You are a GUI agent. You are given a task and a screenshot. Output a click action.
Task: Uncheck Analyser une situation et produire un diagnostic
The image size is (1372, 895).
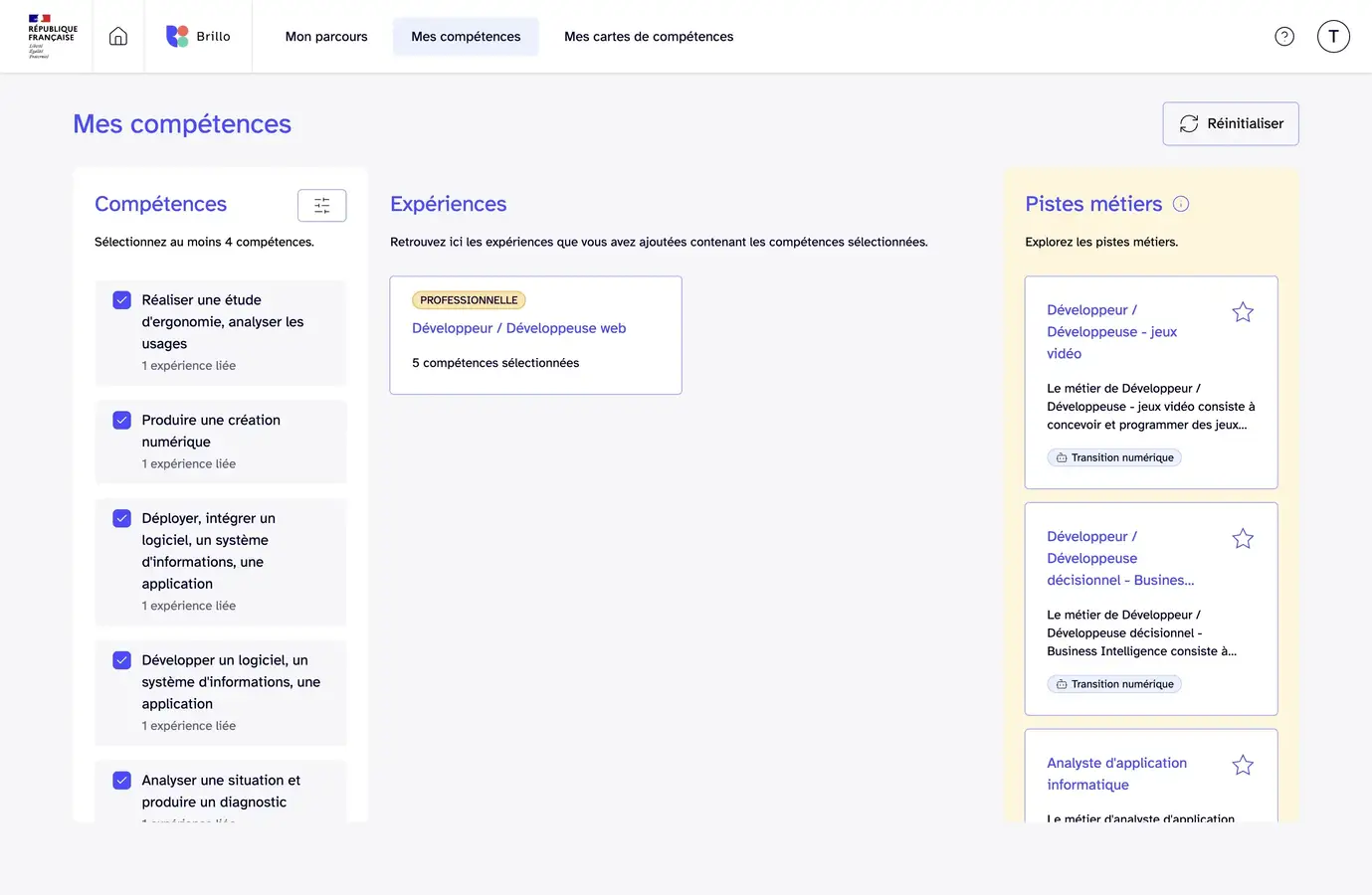tap(122, 781)
